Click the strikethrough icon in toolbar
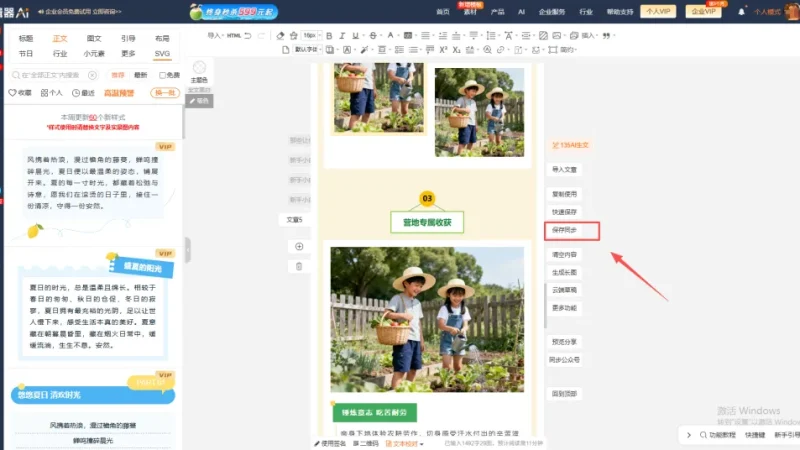 (x=373, y=36)
